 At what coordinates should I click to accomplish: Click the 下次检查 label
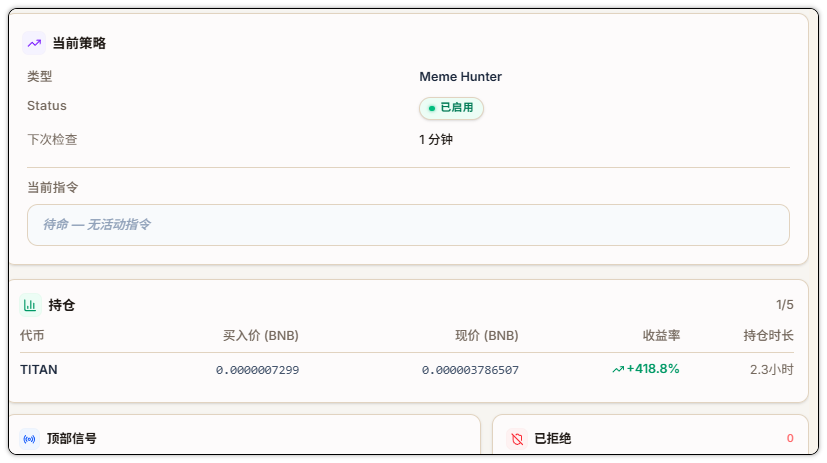pyautogui.click(x=52, y=140)
